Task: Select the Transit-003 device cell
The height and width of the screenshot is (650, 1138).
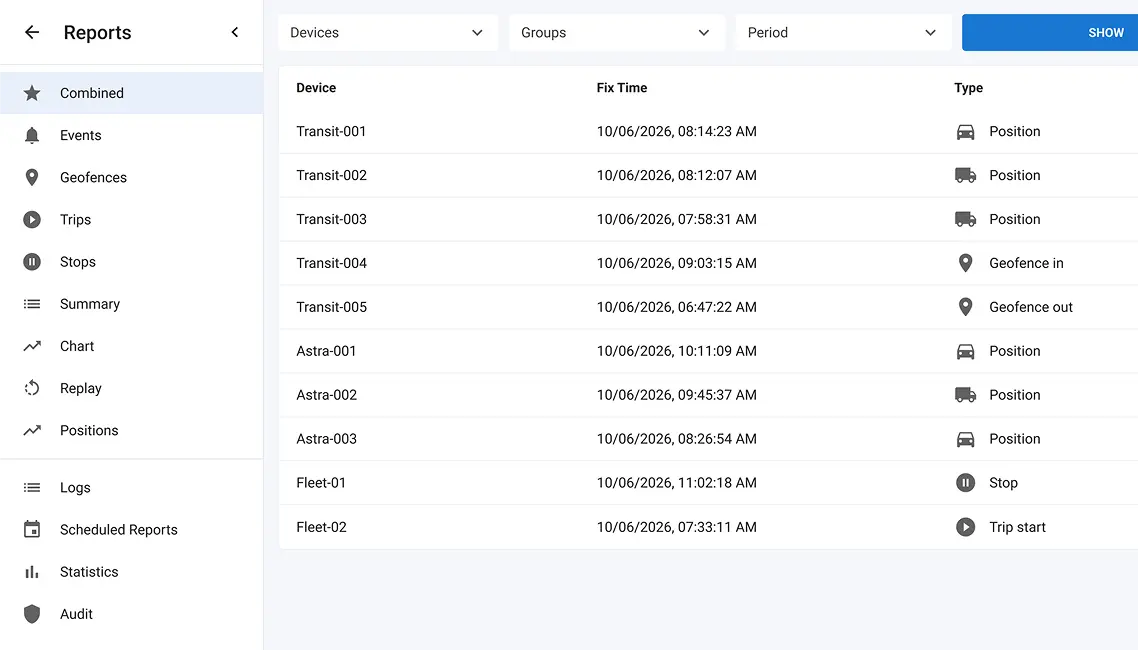Action: pyautogui.click(x=332, y=219)
